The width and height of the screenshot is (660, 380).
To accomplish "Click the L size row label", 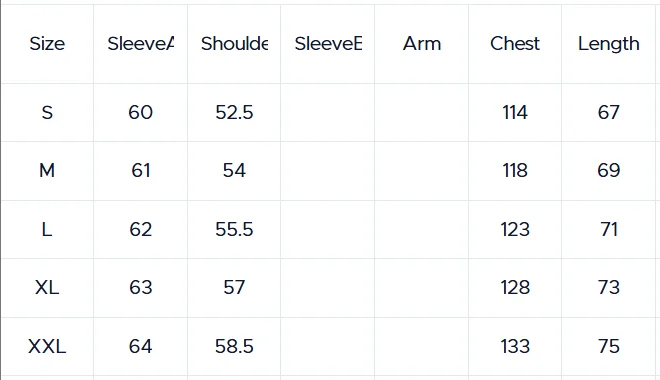I will (x=47, y=230).
